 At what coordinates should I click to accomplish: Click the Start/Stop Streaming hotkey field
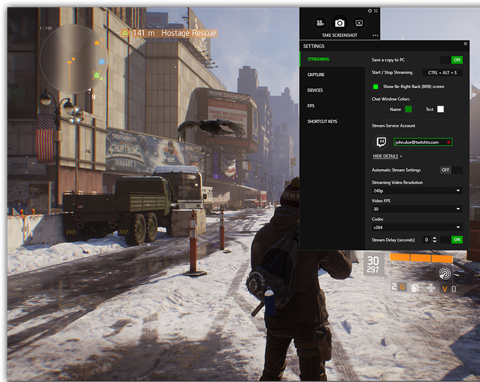(442, 73)
